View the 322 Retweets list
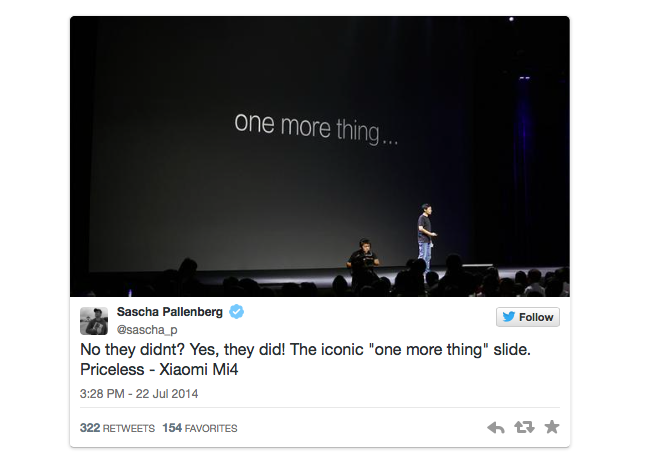Screen dimensions: 653x470 (x=117, y=428)
